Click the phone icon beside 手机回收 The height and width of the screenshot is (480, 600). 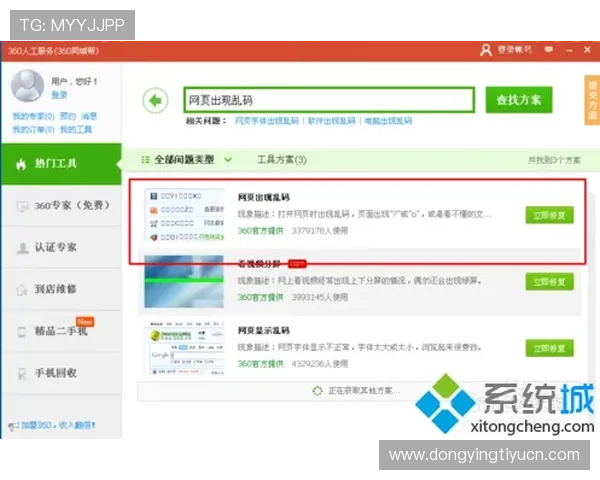pos(22,374)
